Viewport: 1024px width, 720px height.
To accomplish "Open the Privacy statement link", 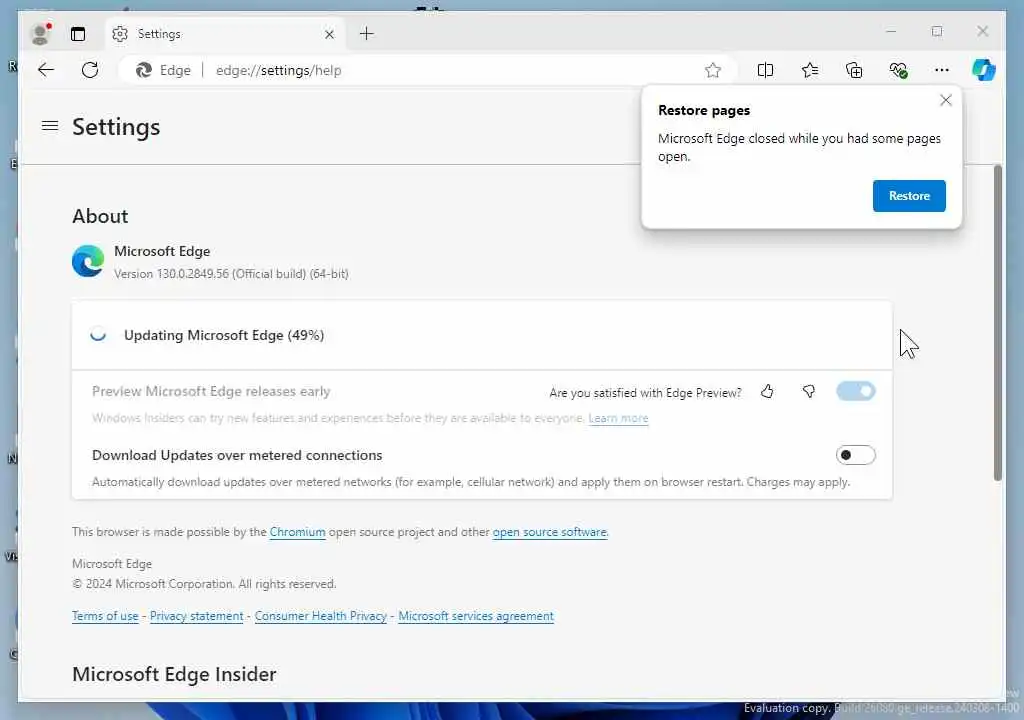I will pos(197,616).
